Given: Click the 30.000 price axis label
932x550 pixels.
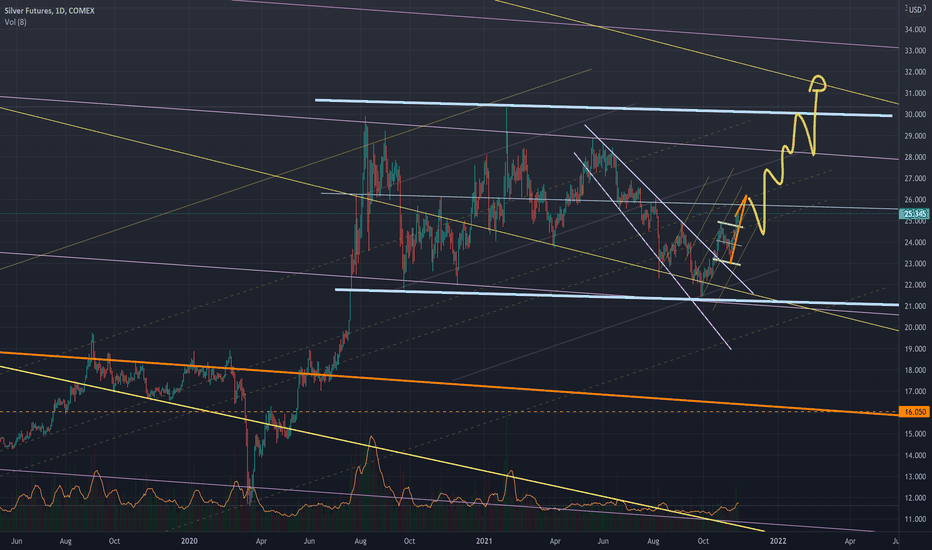Looking at the screenshot, I should pos(915,115).
